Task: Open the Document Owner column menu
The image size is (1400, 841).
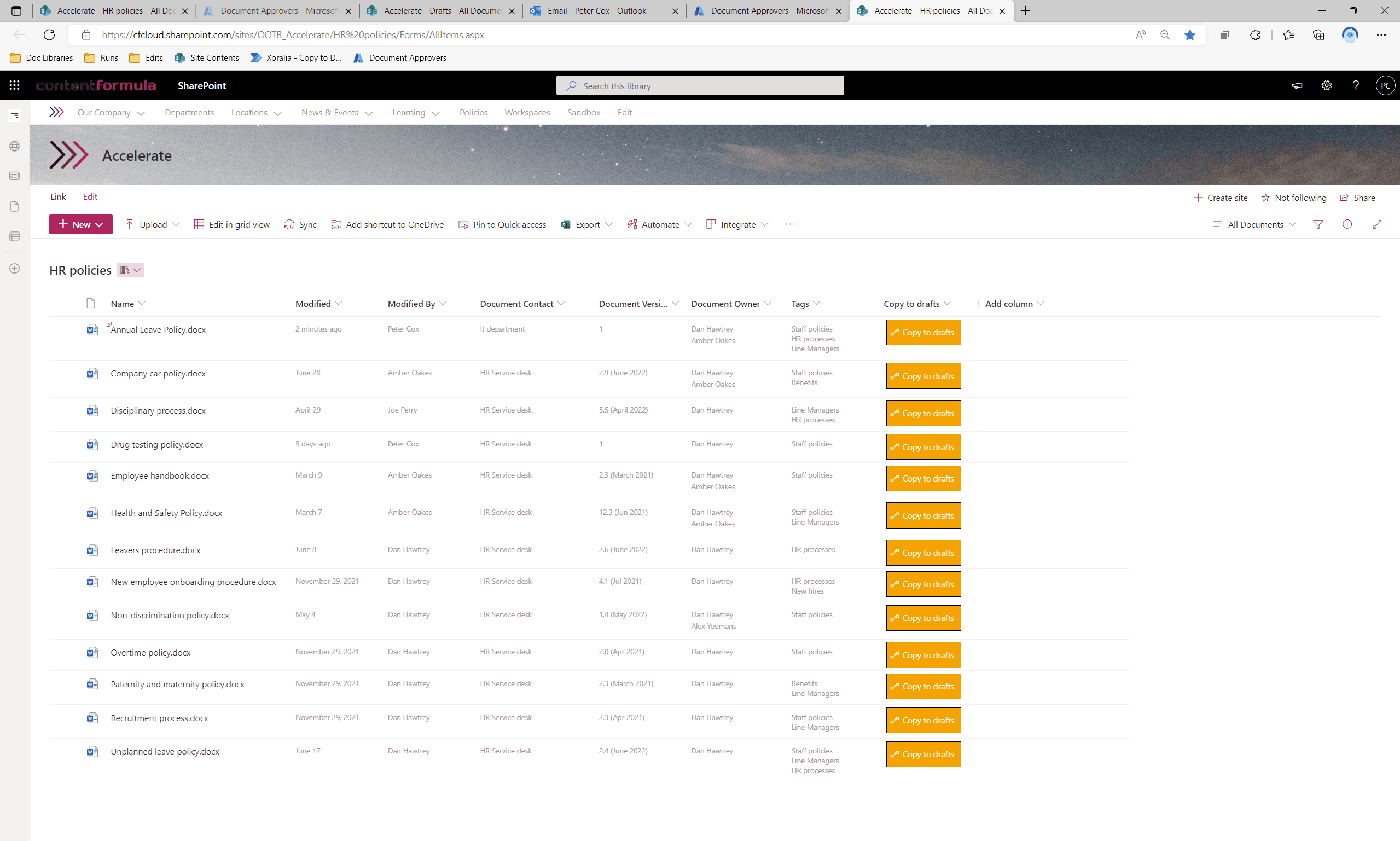Action: [731, 304]
